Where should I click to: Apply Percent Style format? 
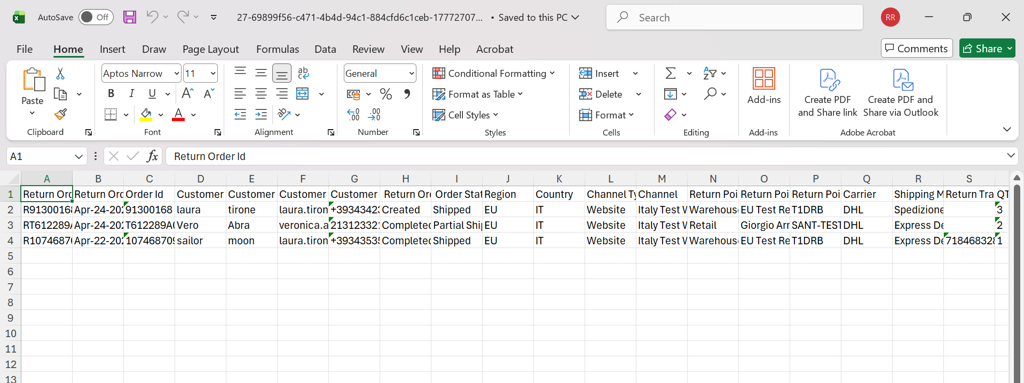(386, 94)
